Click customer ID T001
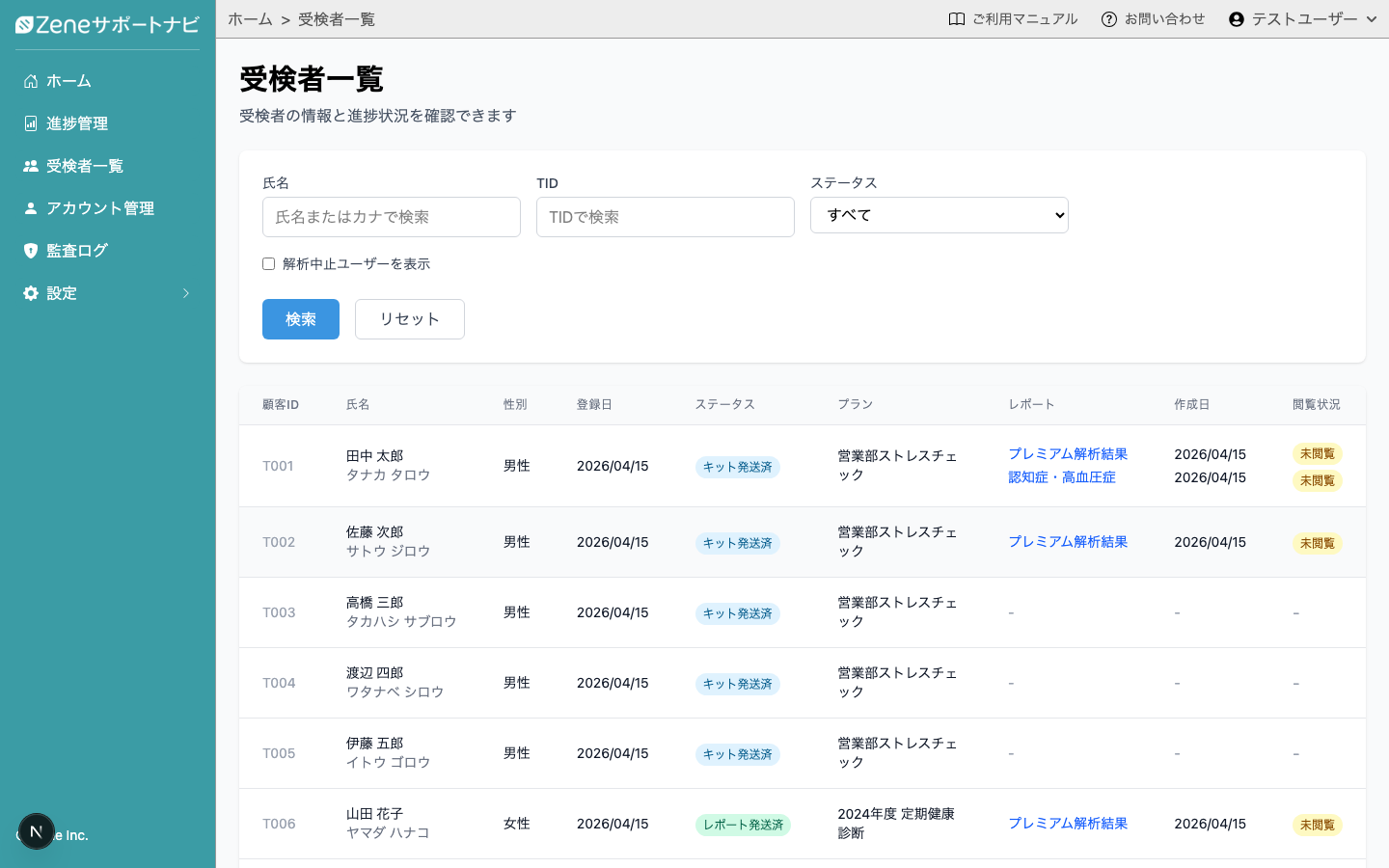The height and width of the screenshot is (868, 1389). click(x=278, y=466)
